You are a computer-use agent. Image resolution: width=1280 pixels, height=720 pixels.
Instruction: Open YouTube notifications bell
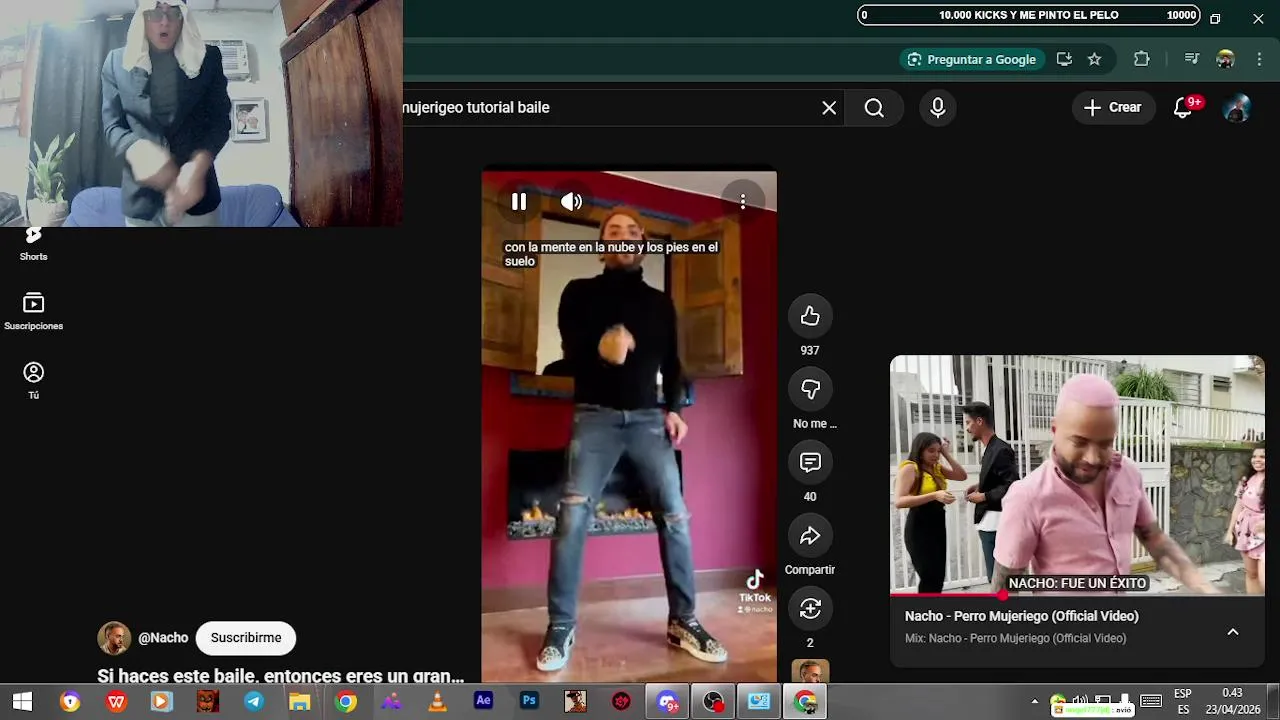coord(1183,108)
